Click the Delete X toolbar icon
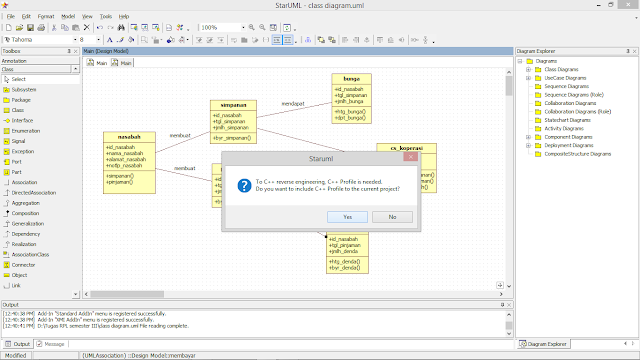This screenshot has height=360, width=640. click(87, 27)
